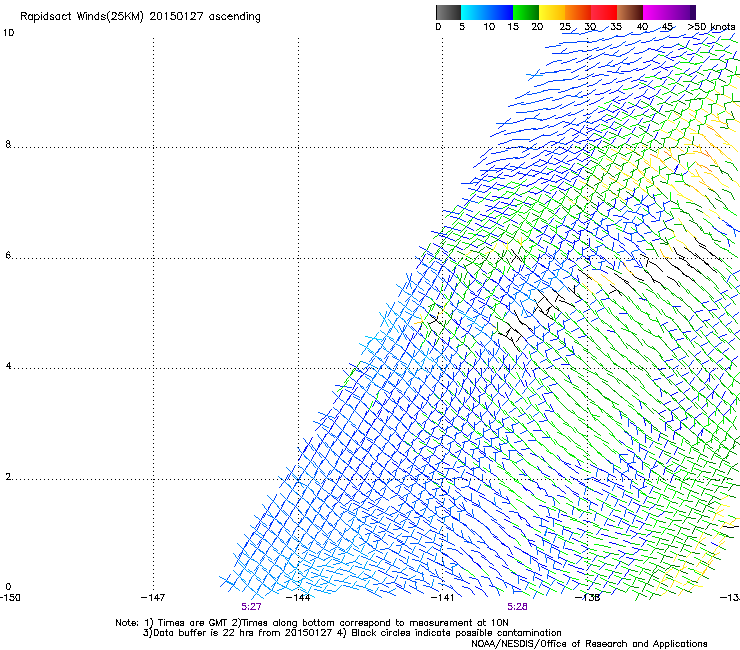Click the '>50 knots' legend label
Image resolution: width=740 pixels, height=650 pixels.
pos(711,27)
